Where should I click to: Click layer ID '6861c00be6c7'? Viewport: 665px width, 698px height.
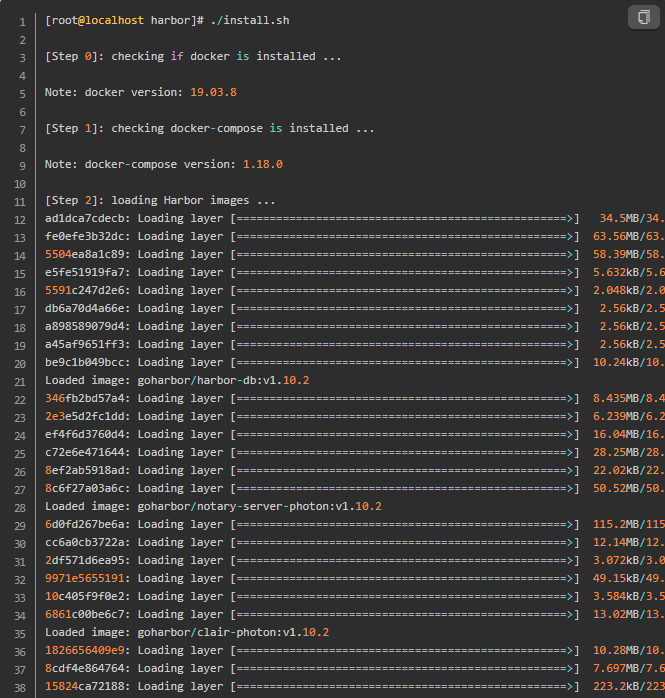85,615
